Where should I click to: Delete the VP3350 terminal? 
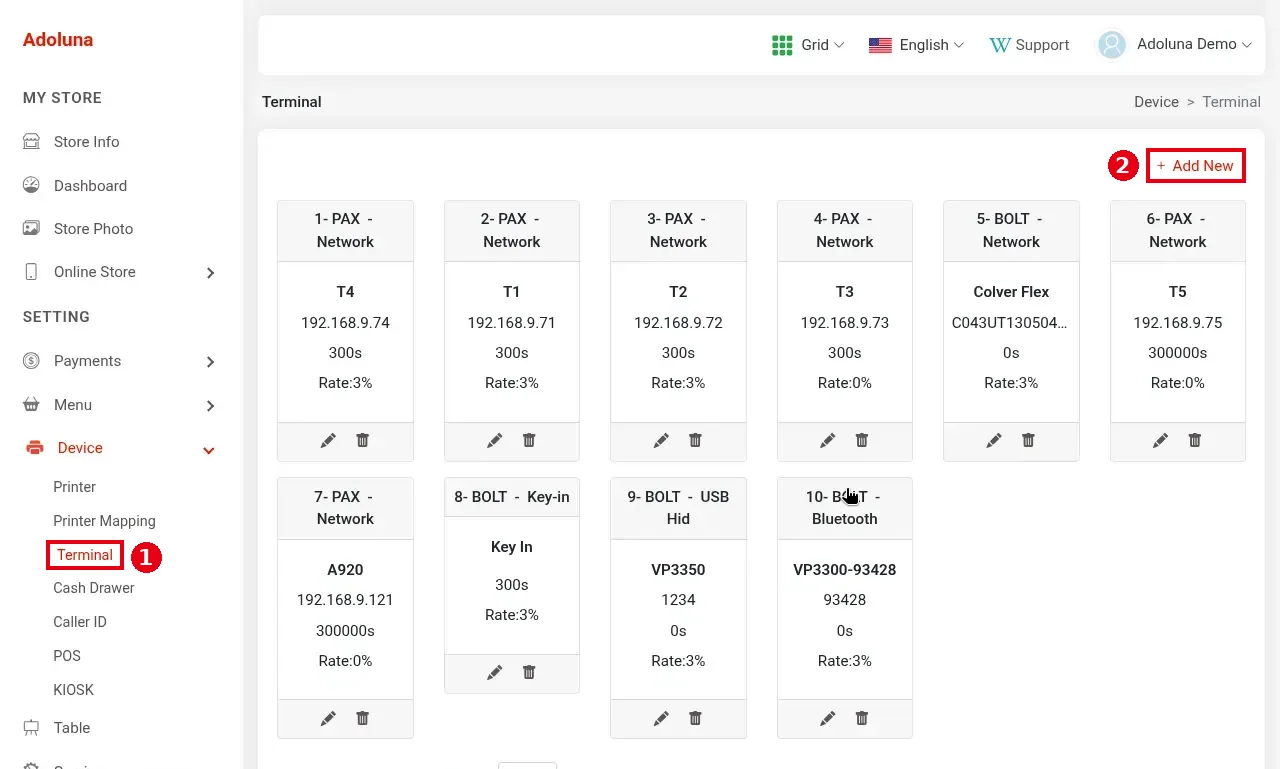point(695,718)
